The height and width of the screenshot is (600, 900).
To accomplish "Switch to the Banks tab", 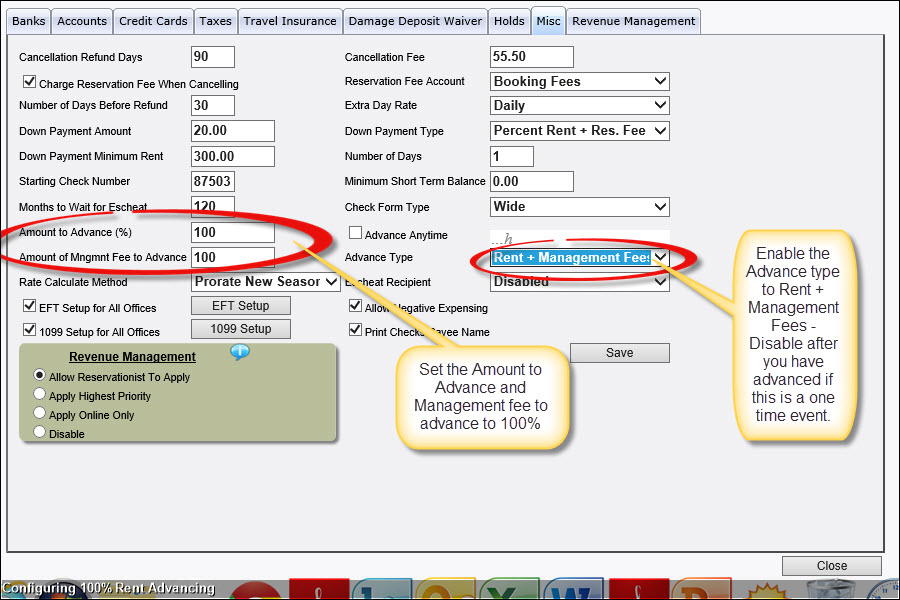I will coord(28,20).
